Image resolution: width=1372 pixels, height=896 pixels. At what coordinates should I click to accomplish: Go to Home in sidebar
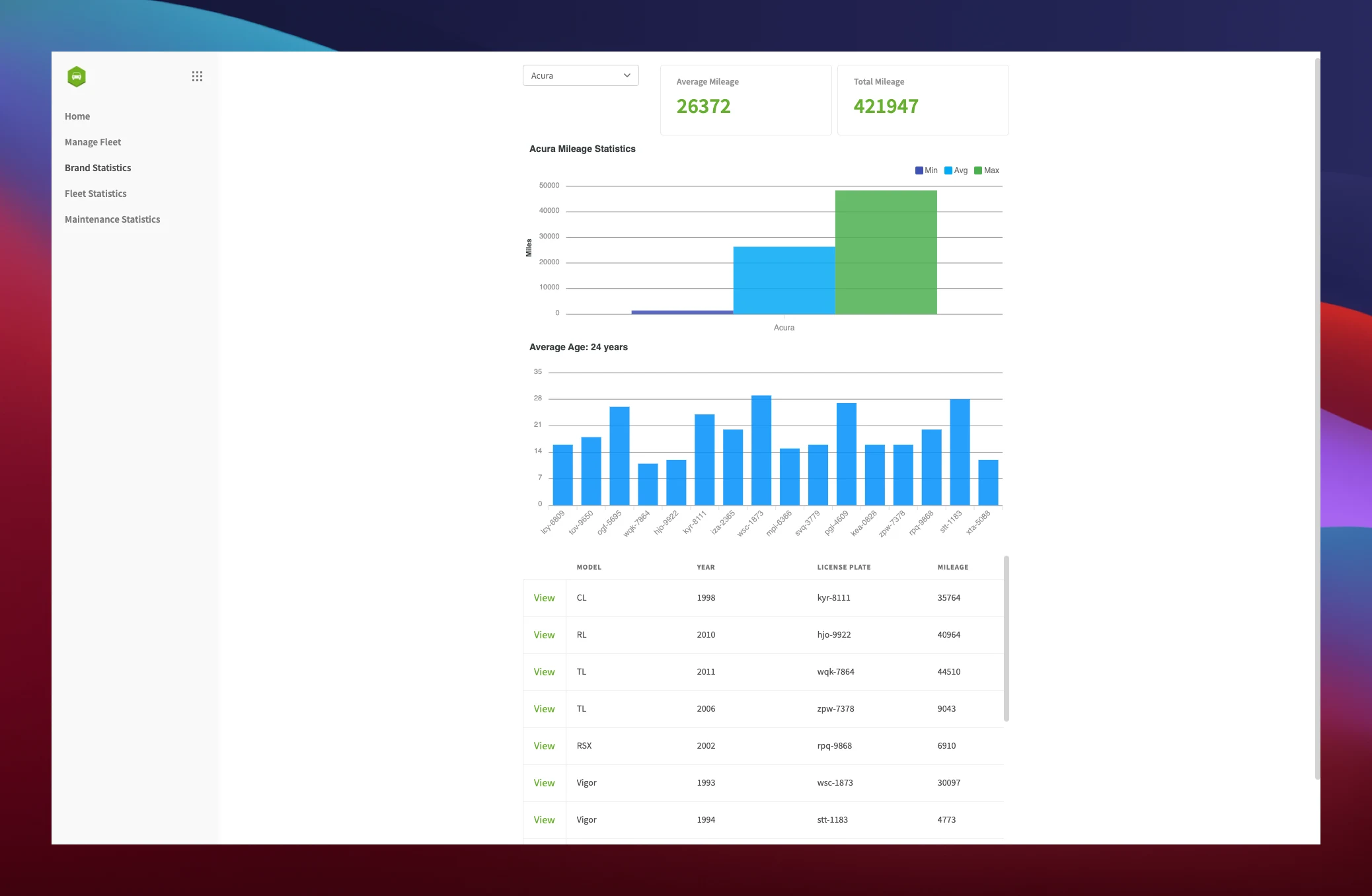[77, 116]
